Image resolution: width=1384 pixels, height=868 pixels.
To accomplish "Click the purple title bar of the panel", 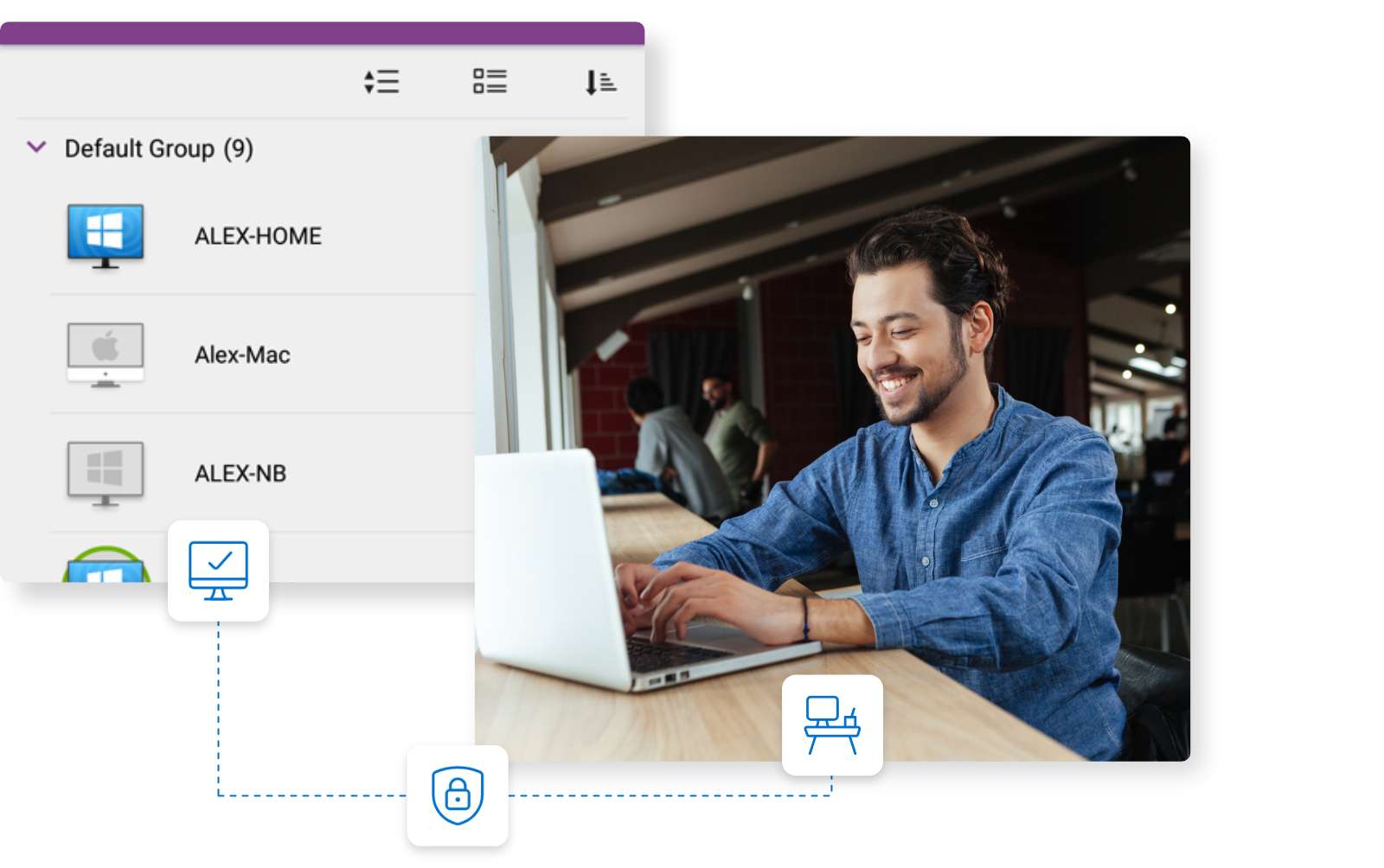I will tap(322, 33).
